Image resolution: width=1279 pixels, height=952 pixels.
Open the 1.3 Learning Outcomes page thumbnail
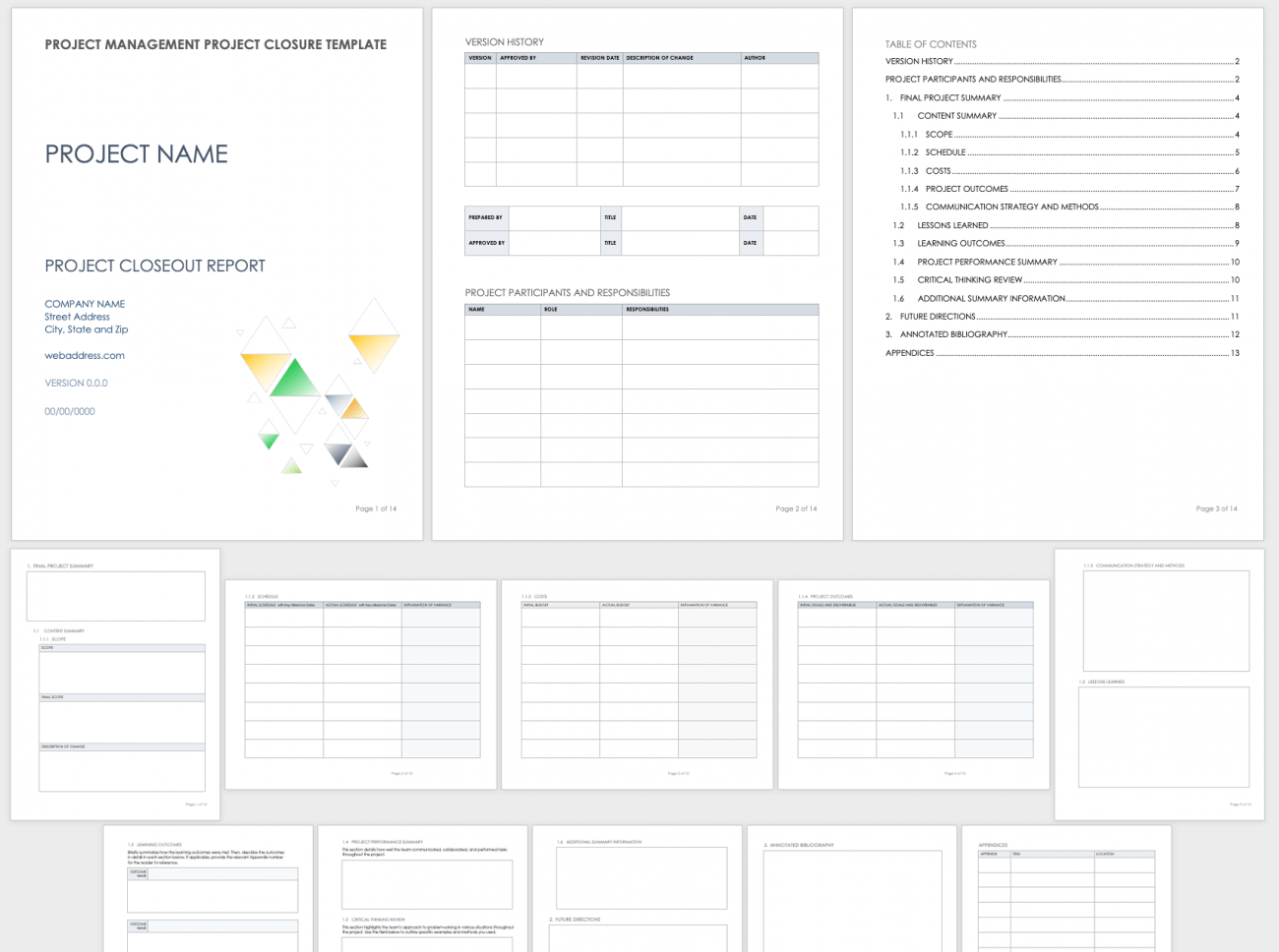[209, 889]
